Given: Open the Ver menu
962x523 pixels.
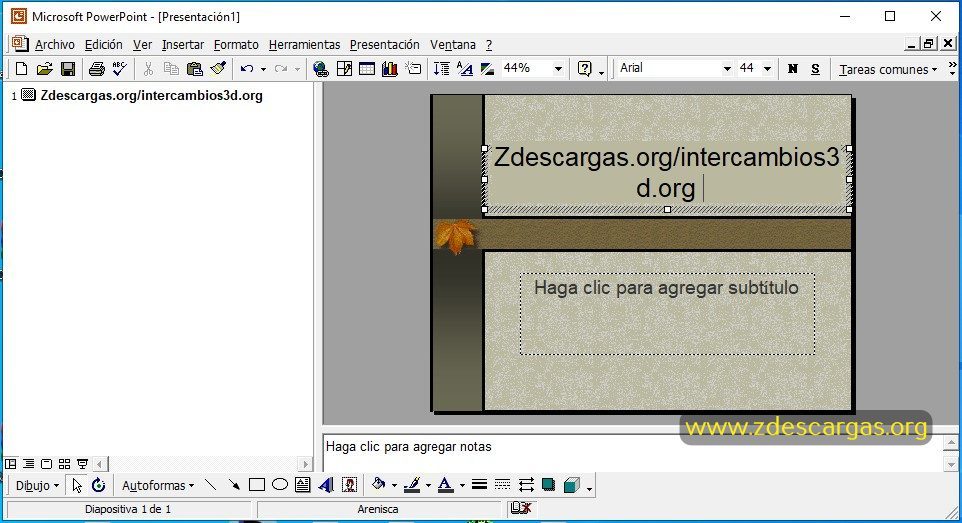Looking at the screenshot, I should 142,45.
